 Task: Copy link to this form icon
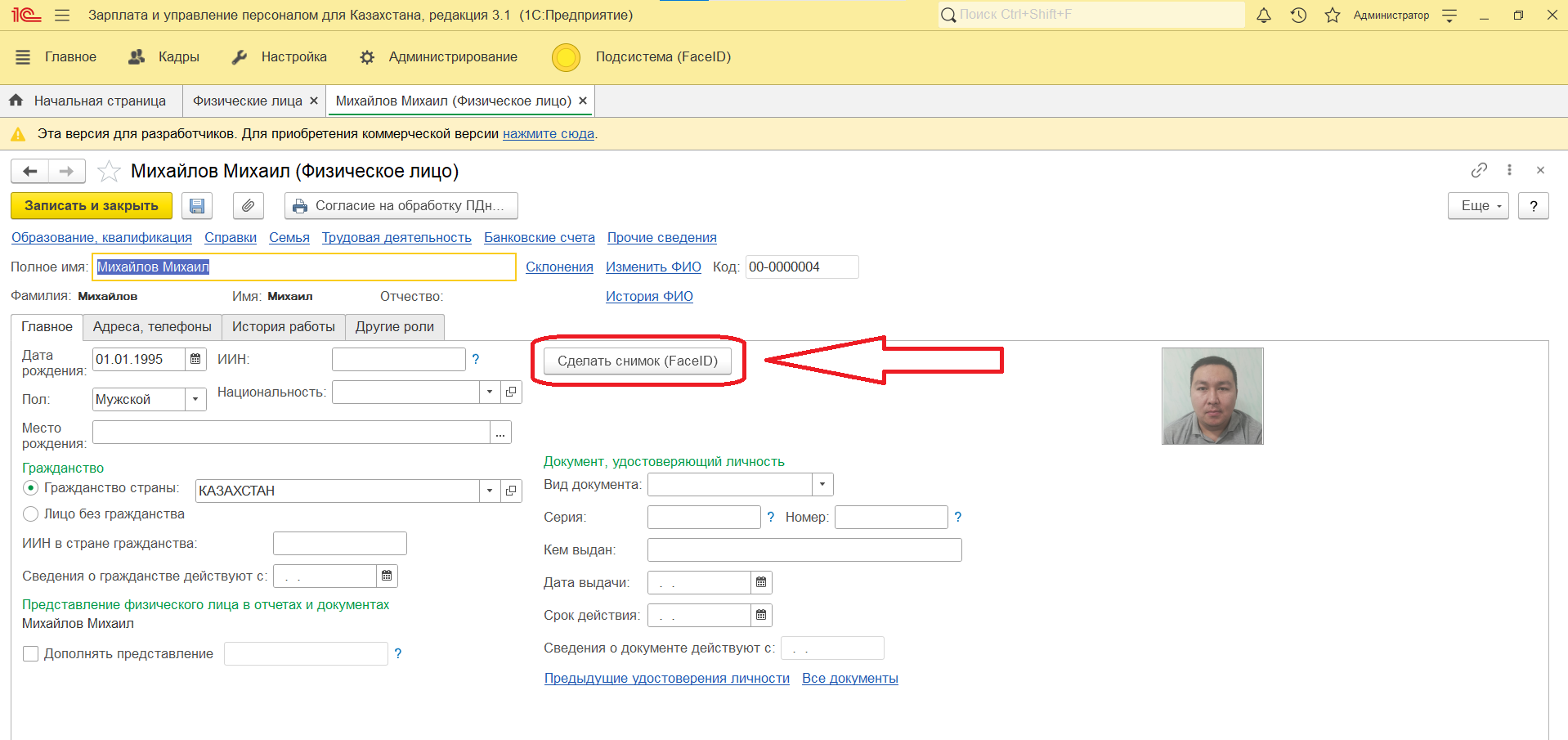pyautogui.click(x=1479, y=170)
